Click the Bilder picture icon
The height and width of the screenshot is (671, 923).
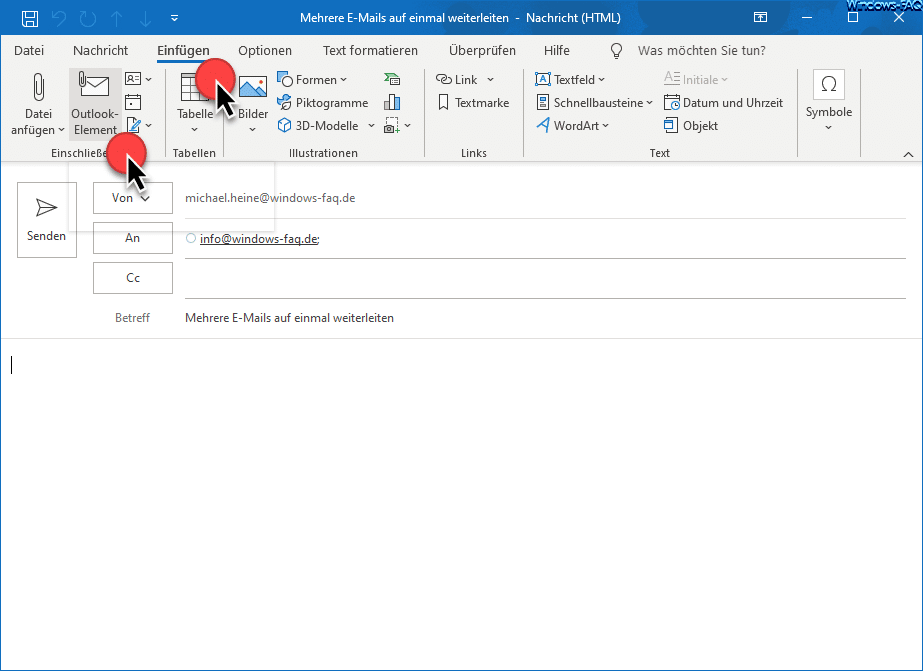point(253,87)
